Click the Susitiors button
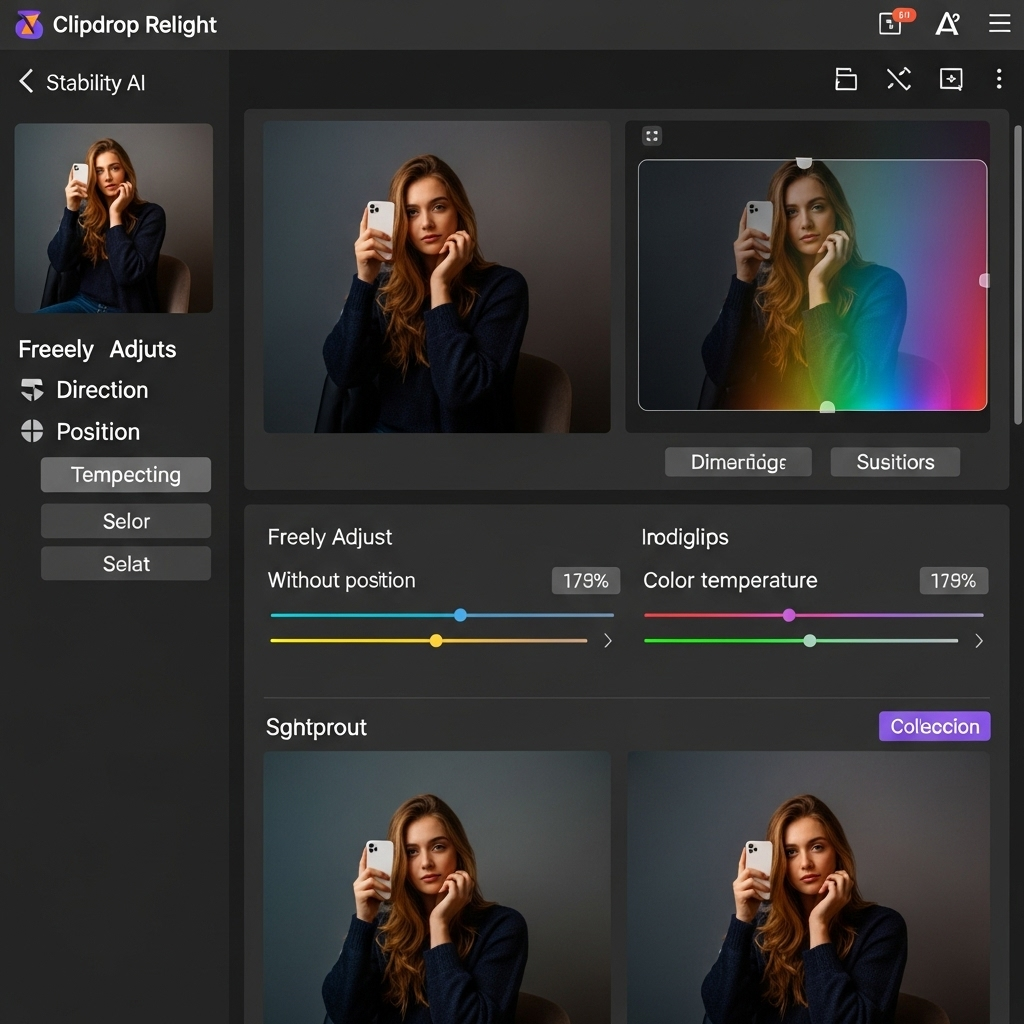1024x1024 pixels. tap(895, 462)
